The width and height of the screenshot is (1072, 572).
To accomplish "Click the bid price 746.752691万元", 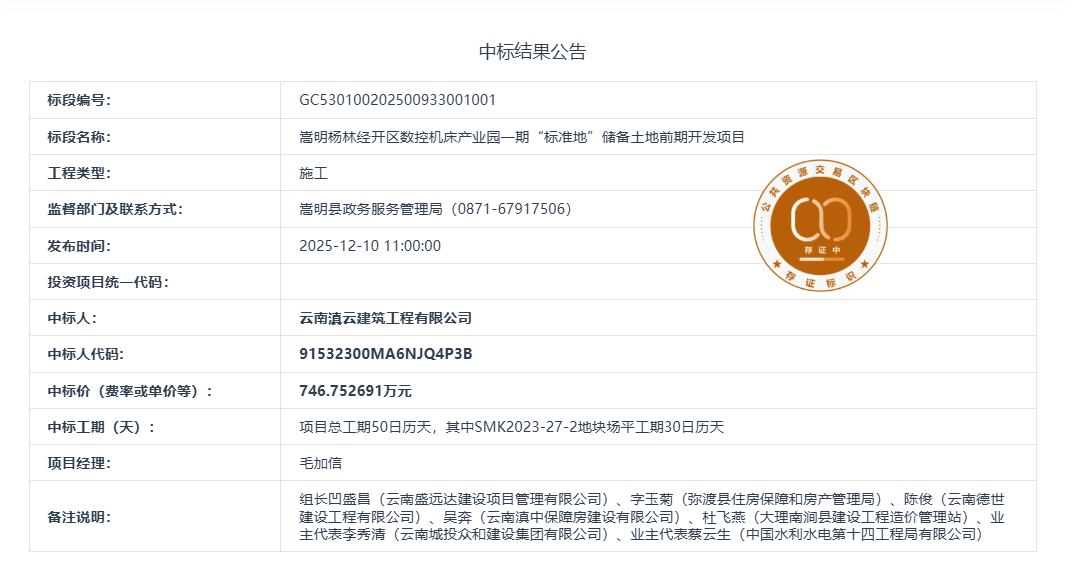I will click(355, 391).
